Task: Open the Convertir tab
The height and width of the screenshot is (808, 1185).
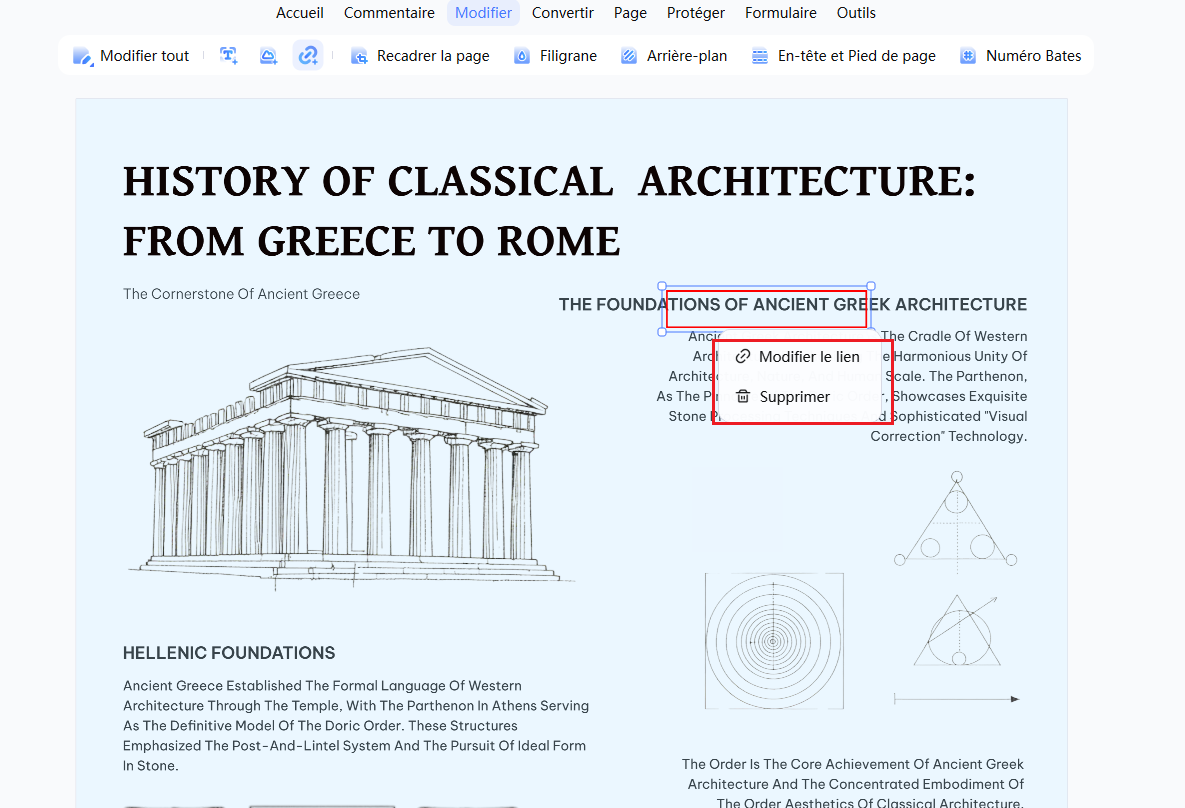Action: (x=563, y=13)
